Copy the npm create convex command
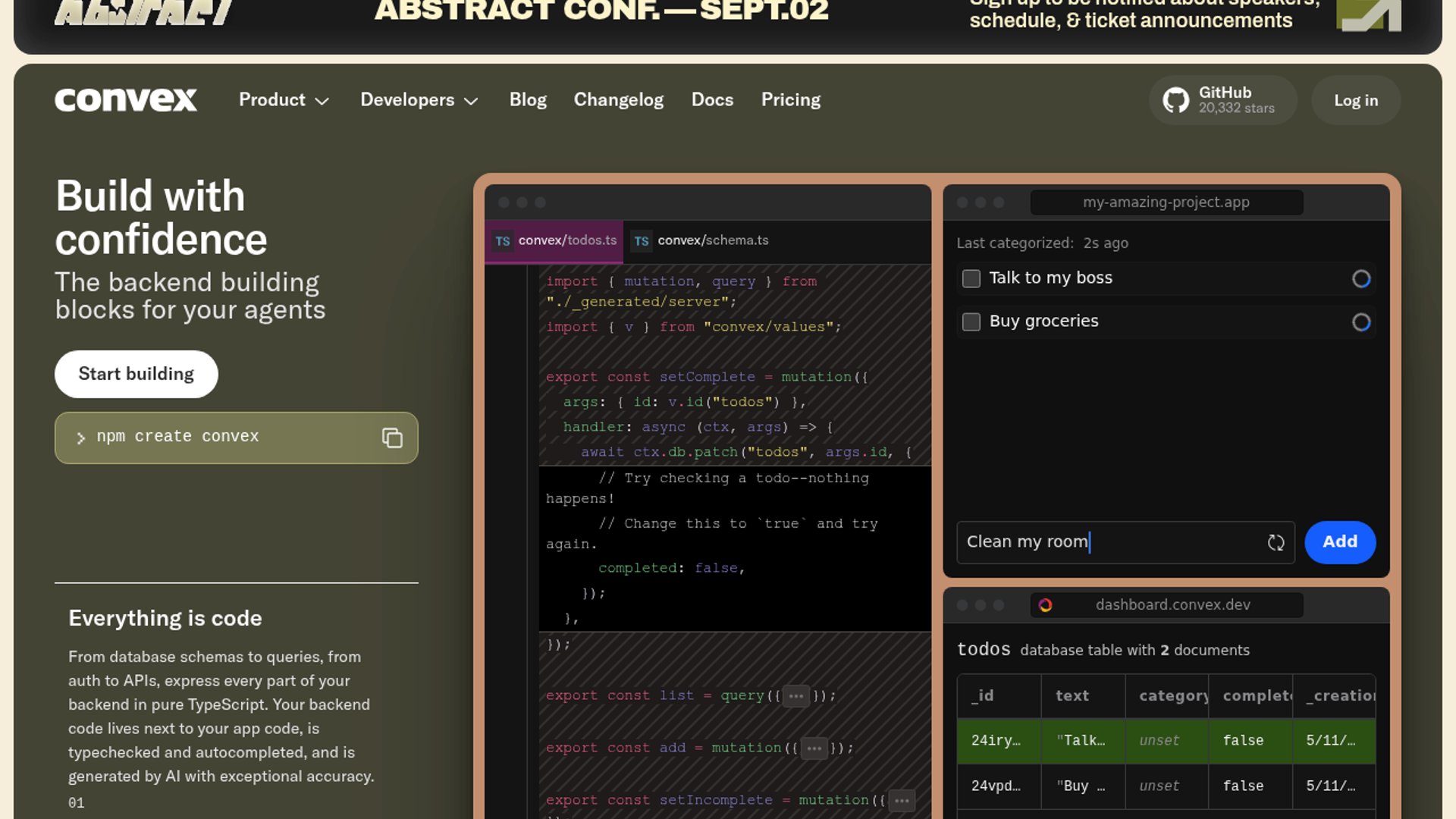The width and height of the screenshot is (1456, 819). pos(392,438)
